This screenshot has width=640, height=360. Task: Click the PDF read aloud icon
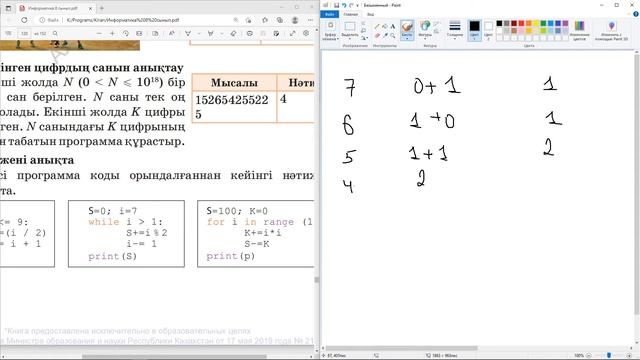point(171,33)
